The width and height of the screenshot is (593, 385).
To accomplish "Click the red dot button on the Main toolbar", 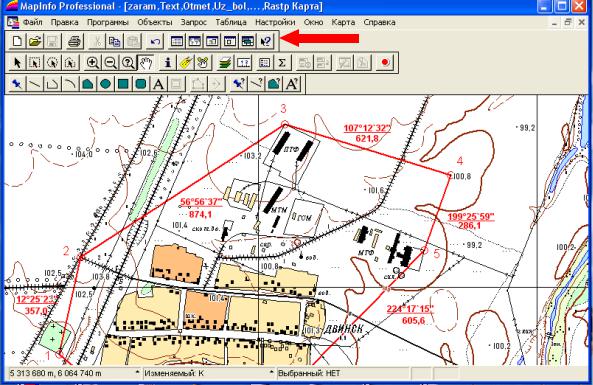I will coord(385,62).
